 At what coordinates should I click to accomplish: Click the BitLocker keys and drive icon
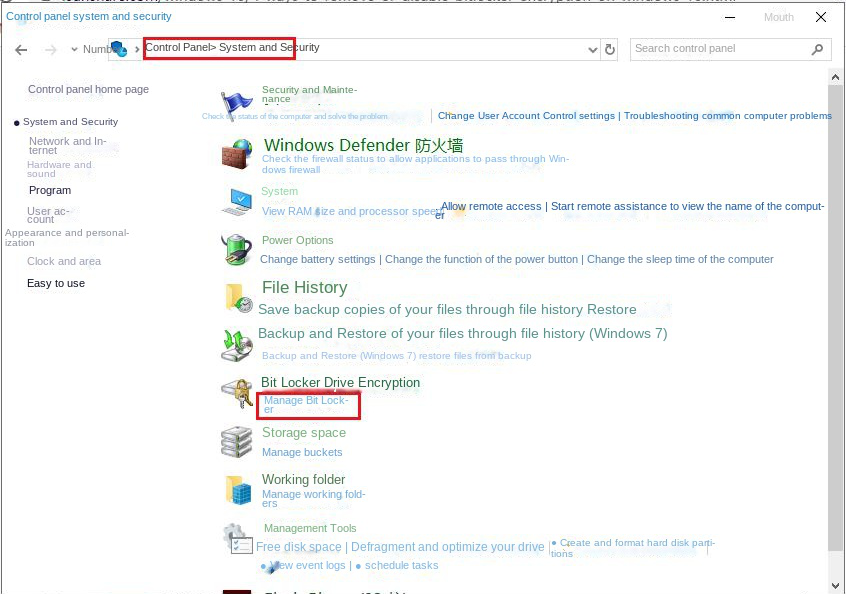point(236,393)
